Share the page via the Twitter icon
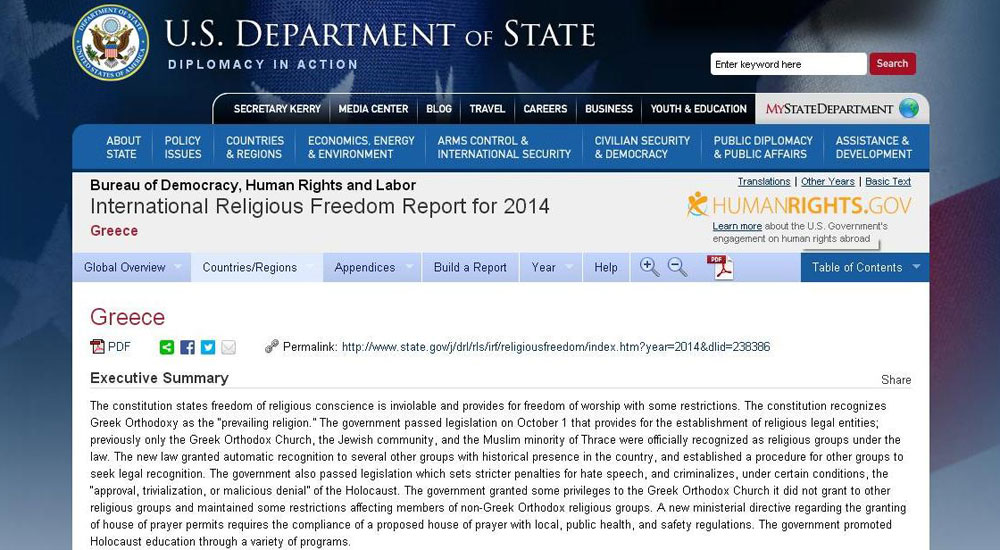Viewport: 1000px width, 550px height. click(208, 347)
